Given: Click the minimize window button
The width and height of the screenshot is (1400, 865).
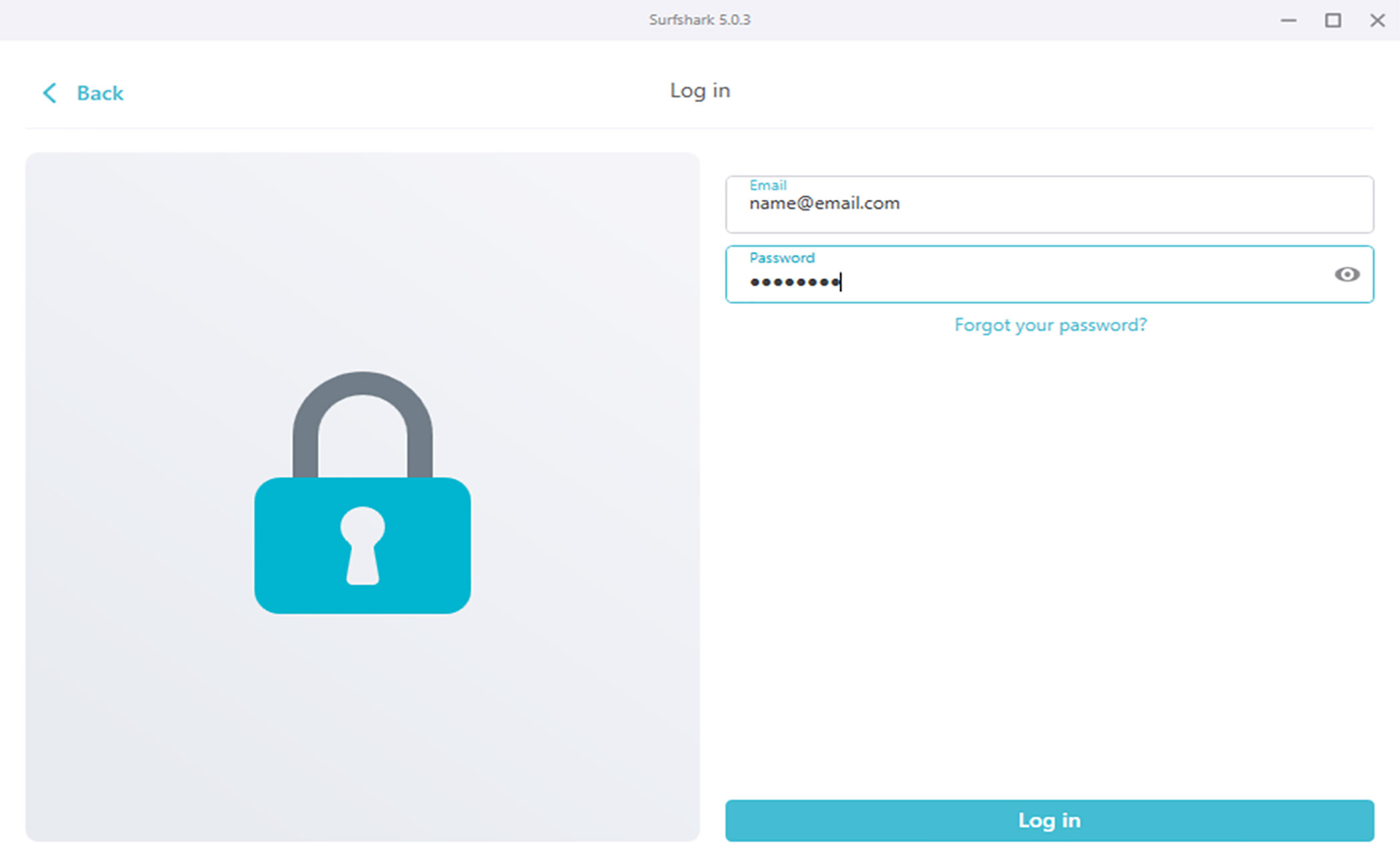Looking at the screenshot, I should pyautogui.click(x=1289, y=20).
